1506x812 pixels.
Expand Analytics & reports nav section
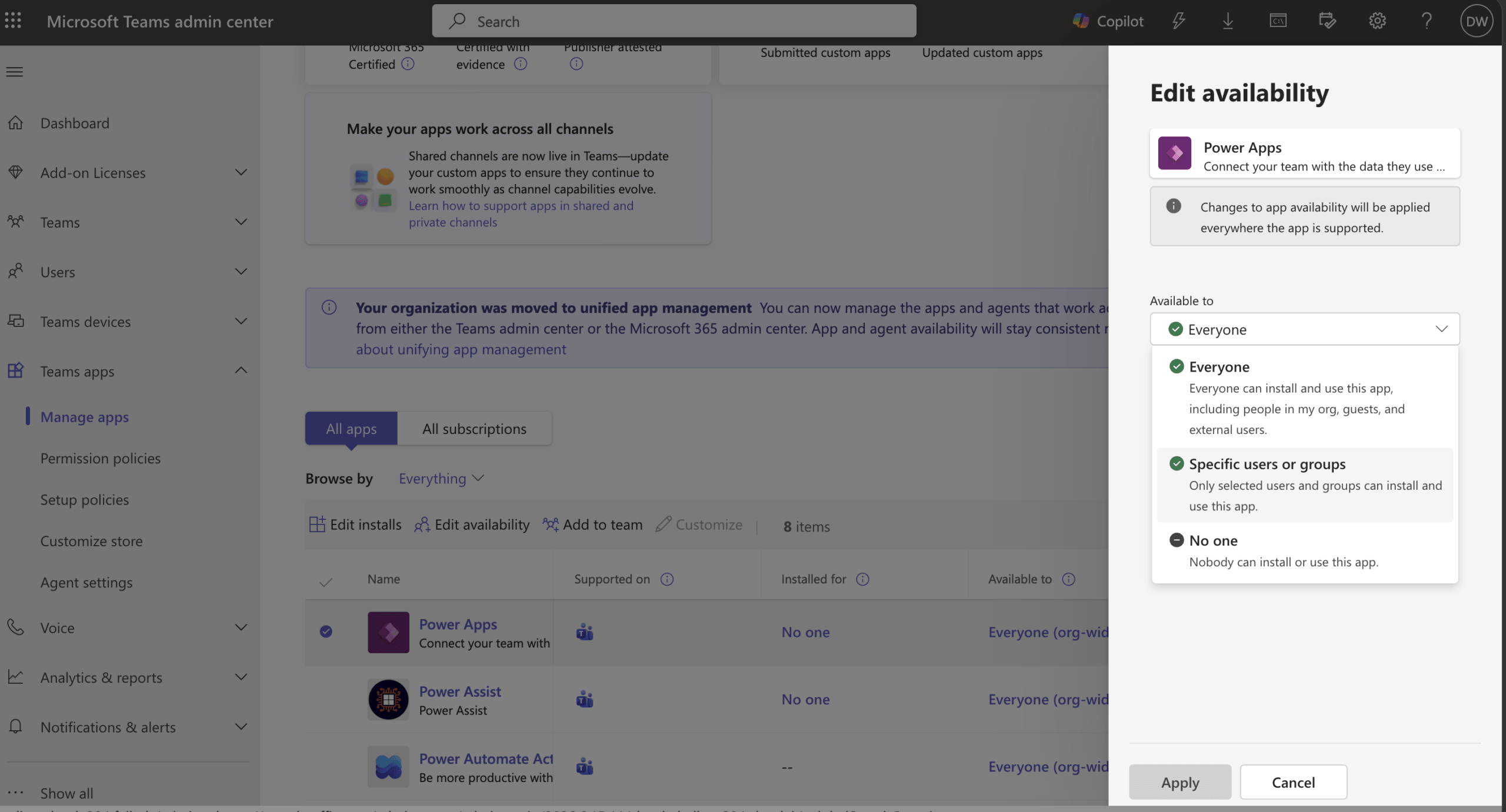[x=241, y=677]
